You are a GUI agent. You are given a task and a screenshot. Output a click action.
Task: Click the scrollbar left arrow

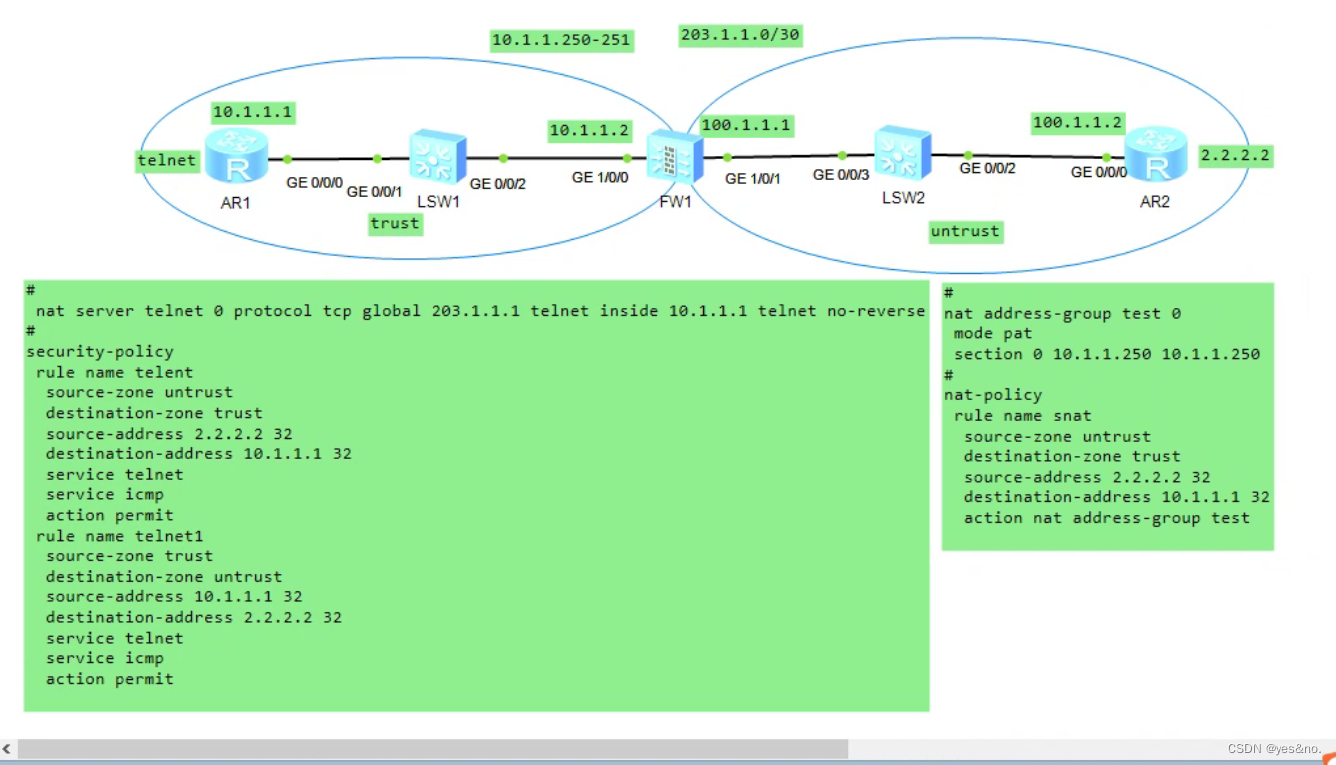(x=7, y=749)
